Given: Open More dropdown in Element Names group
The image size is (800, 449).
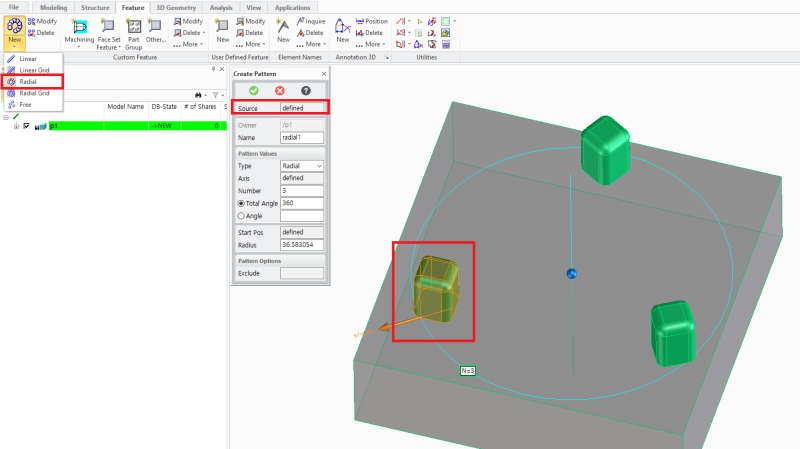Looking at the screenshot, I should 311,44.
